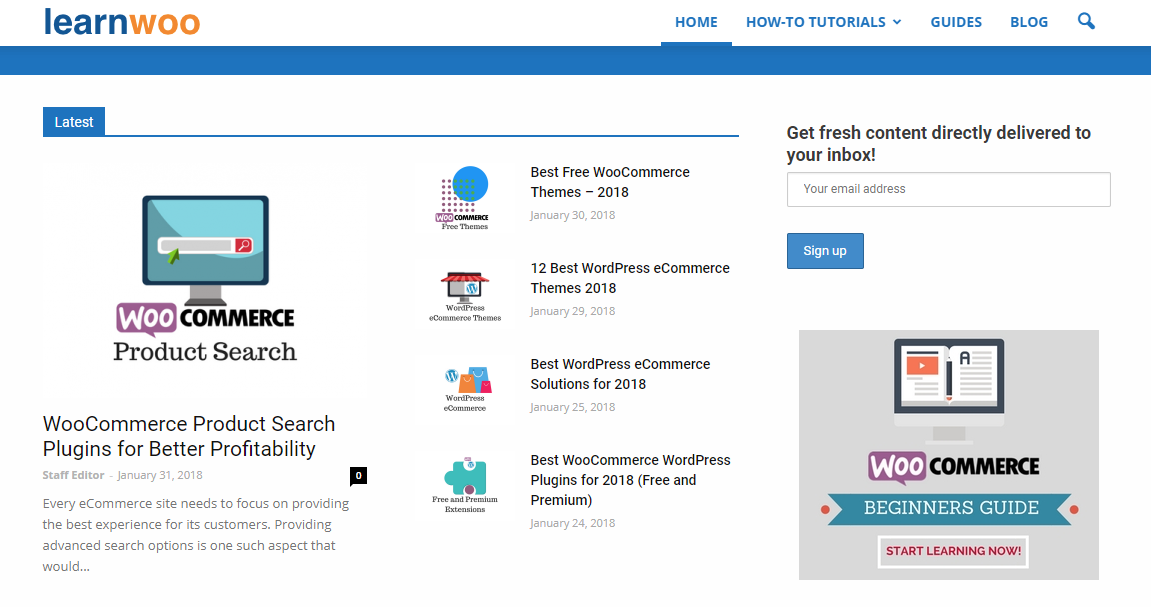Read WooCommerce Product Search Plugins article

pyautogui.click(x=189, y=436)
